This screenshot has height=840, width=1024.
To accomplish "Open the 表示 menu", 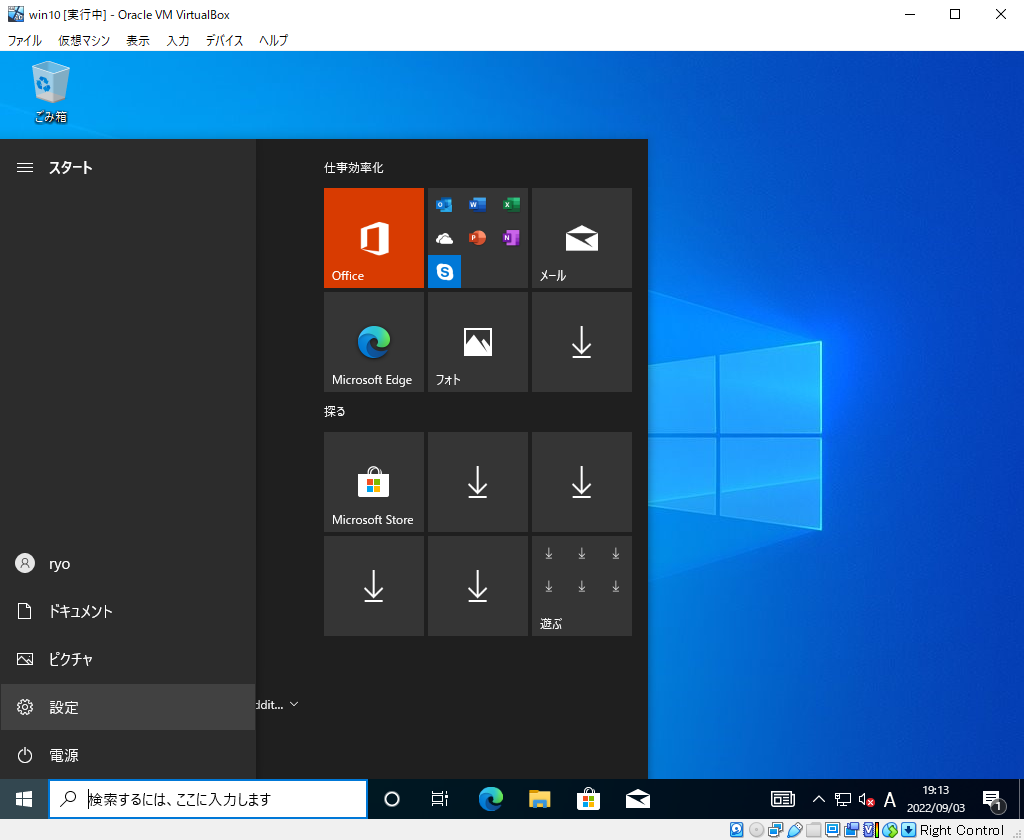I will 138,40.
